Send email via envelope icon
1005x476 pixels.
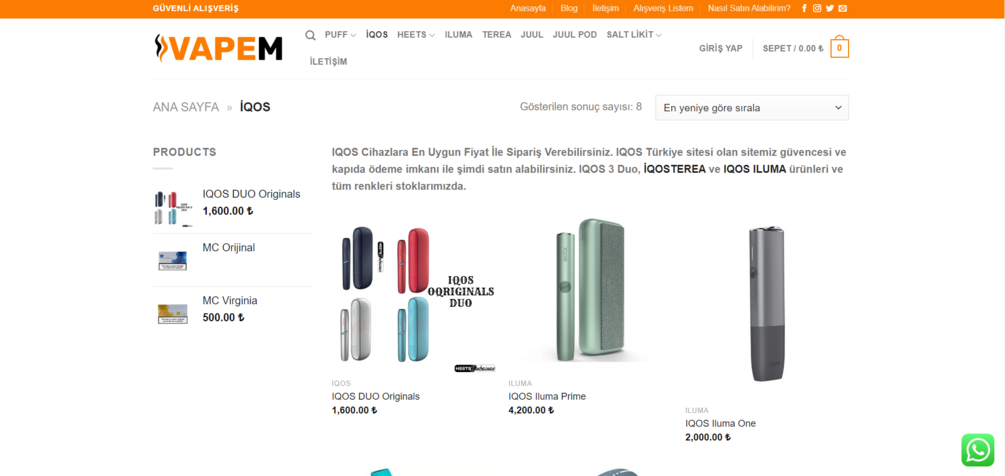coord(843,8)
